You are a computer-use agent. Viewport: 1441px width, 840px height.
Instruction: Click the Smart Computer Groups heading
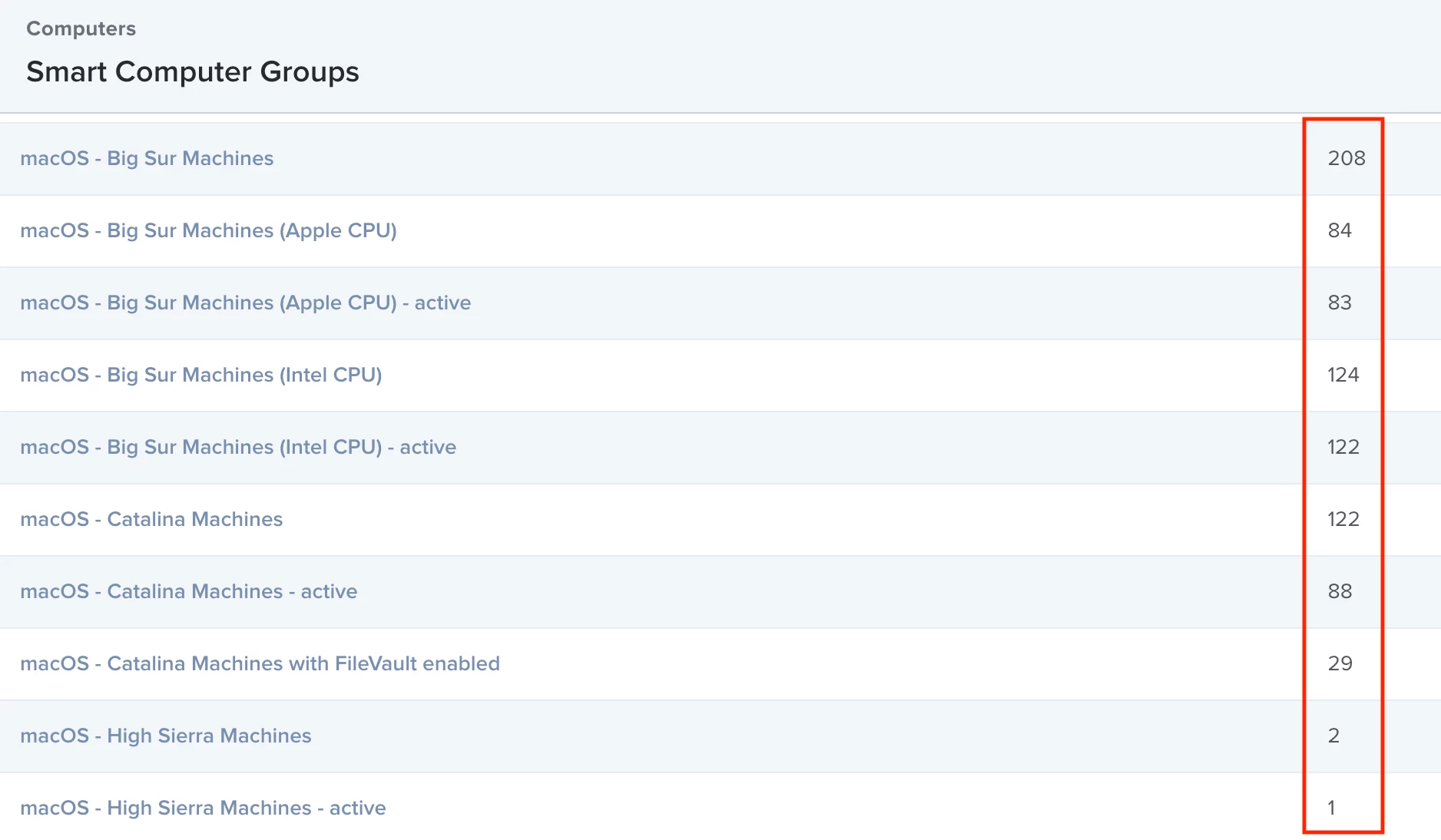[193, 71]
